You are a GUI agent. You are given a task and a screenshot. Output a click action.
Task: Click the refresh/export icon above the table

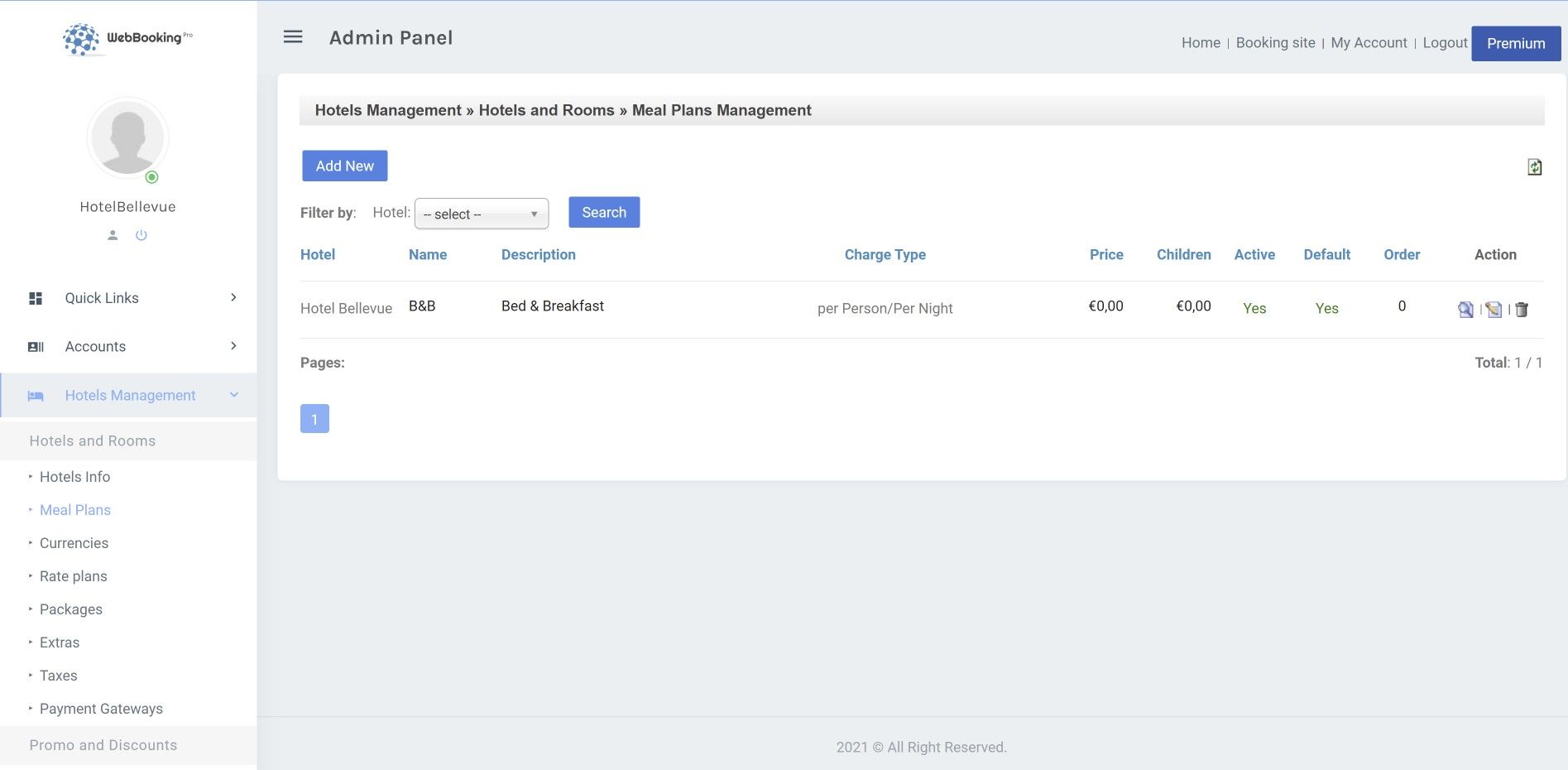point(1534,167)
